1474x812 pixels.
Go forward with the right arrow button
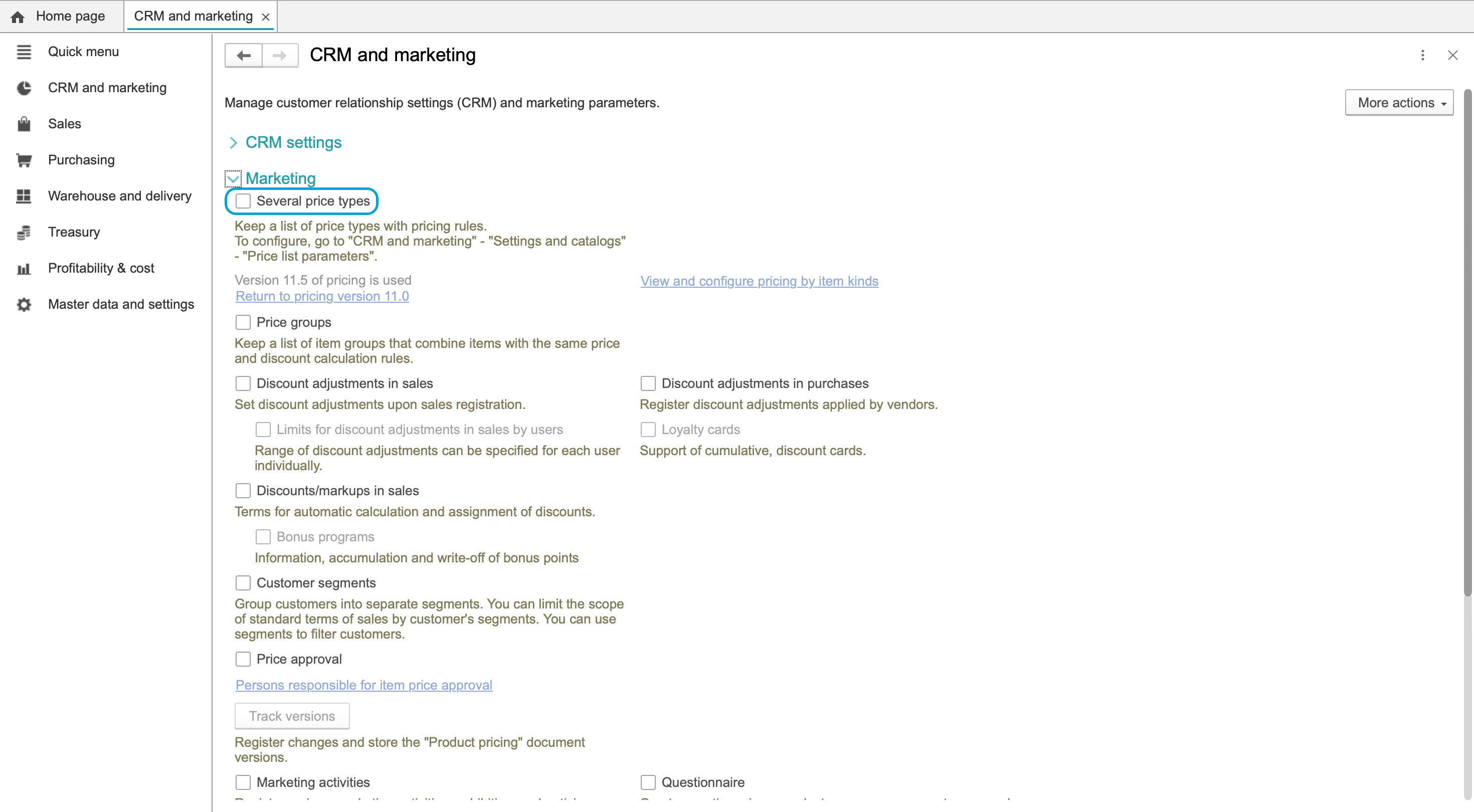280,56
